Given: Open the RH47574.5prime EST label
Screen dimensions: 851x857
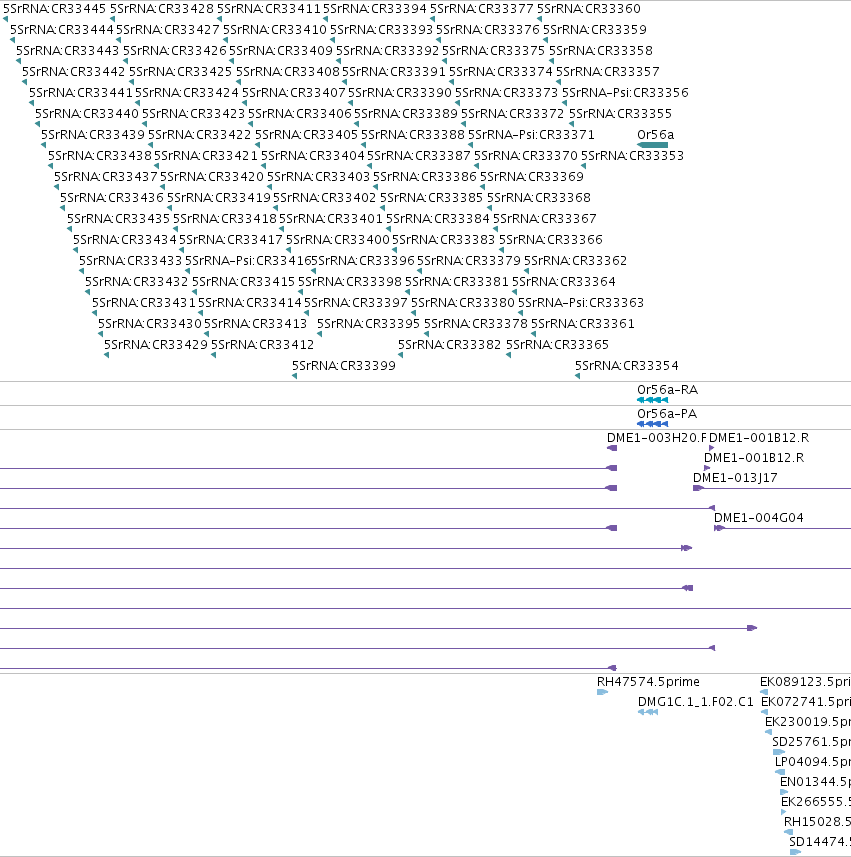Looking at the screenshot, I should coord(648,682).
